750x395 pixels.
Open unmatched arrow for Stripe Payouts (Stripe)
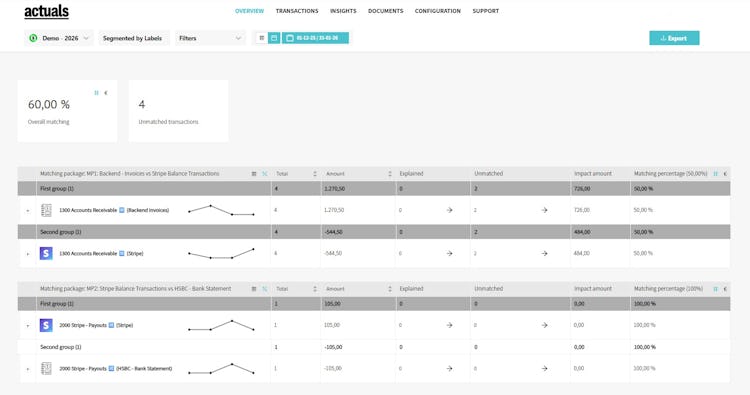(x=544, y=325)
